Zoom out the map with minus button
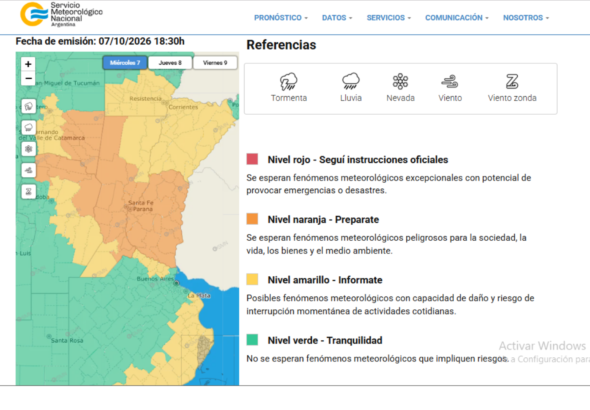The height and width of the screenshot is (410, 590). pos(28,79)
